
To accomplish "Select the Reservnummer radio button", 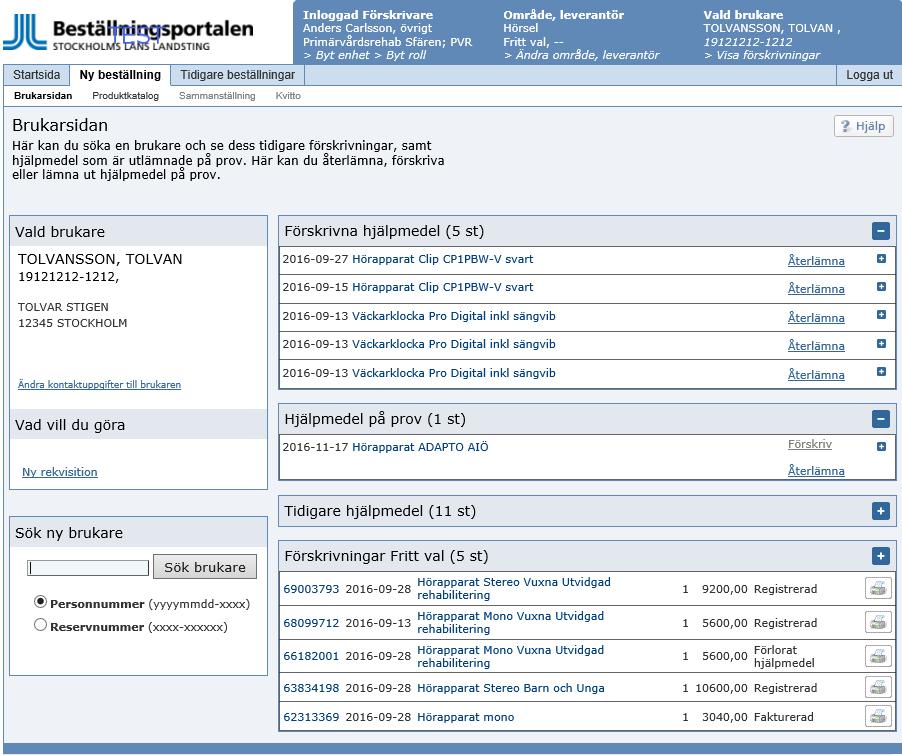I will pyautogui.click(x=40, y=625).
